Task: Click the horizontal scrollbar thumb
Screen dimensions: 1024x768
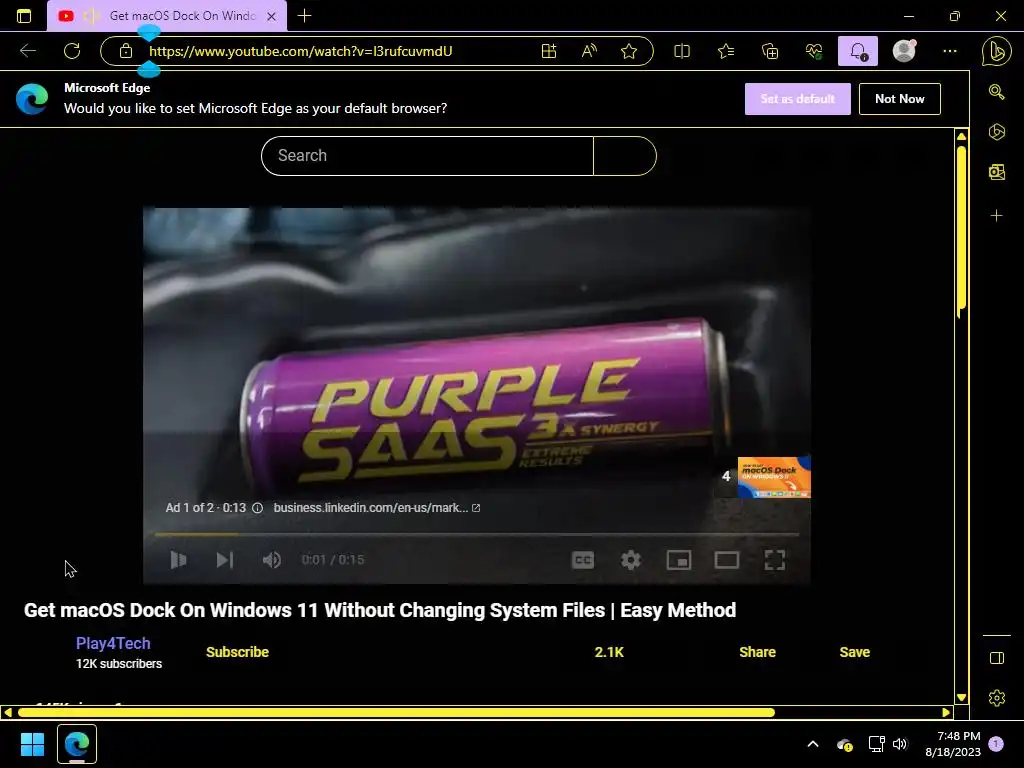Action: [396, 712]
